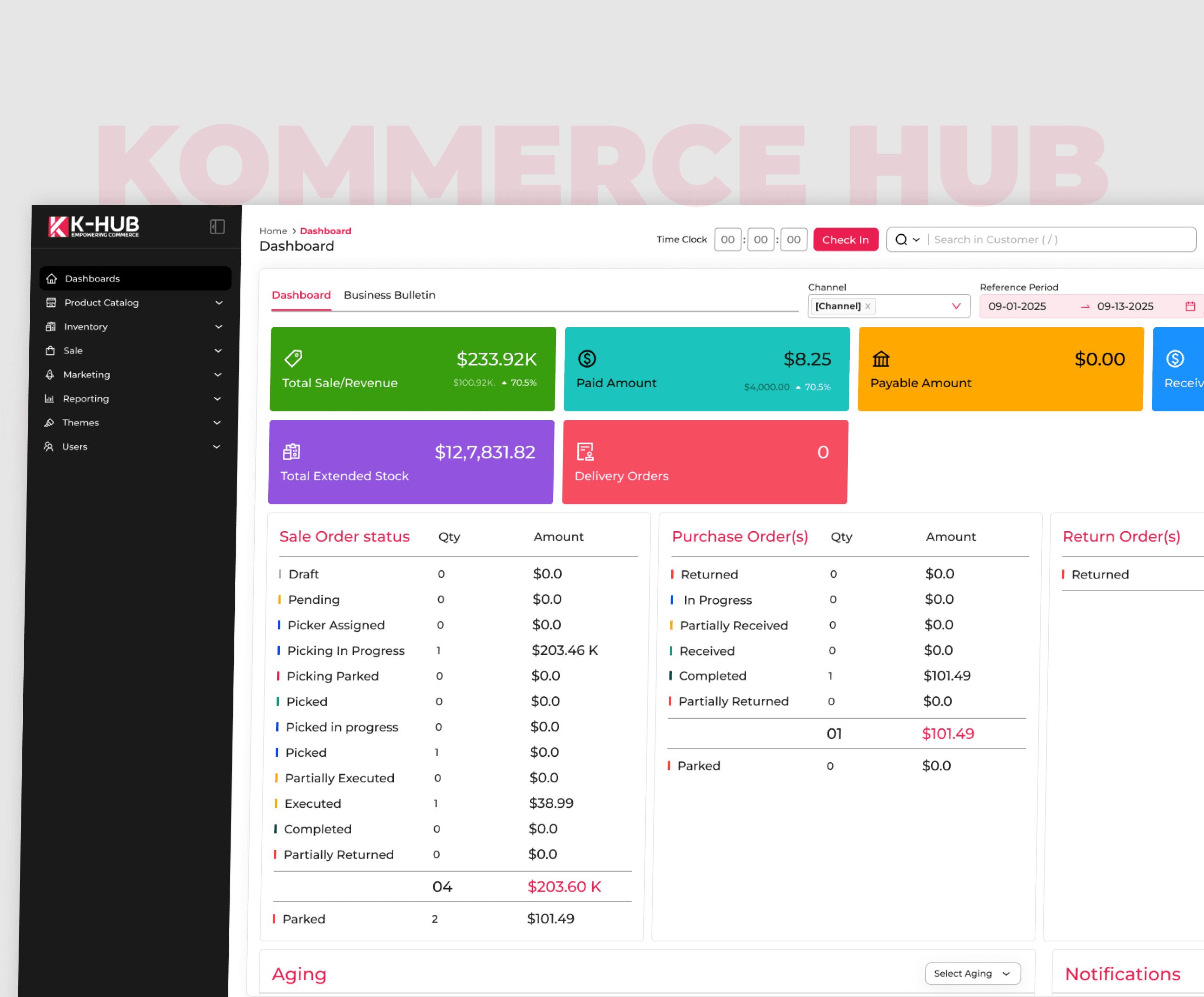Click the sidebar collapse icon near K-HUB logo
The image size is (1204, 997).
click(x=217, y=226)
